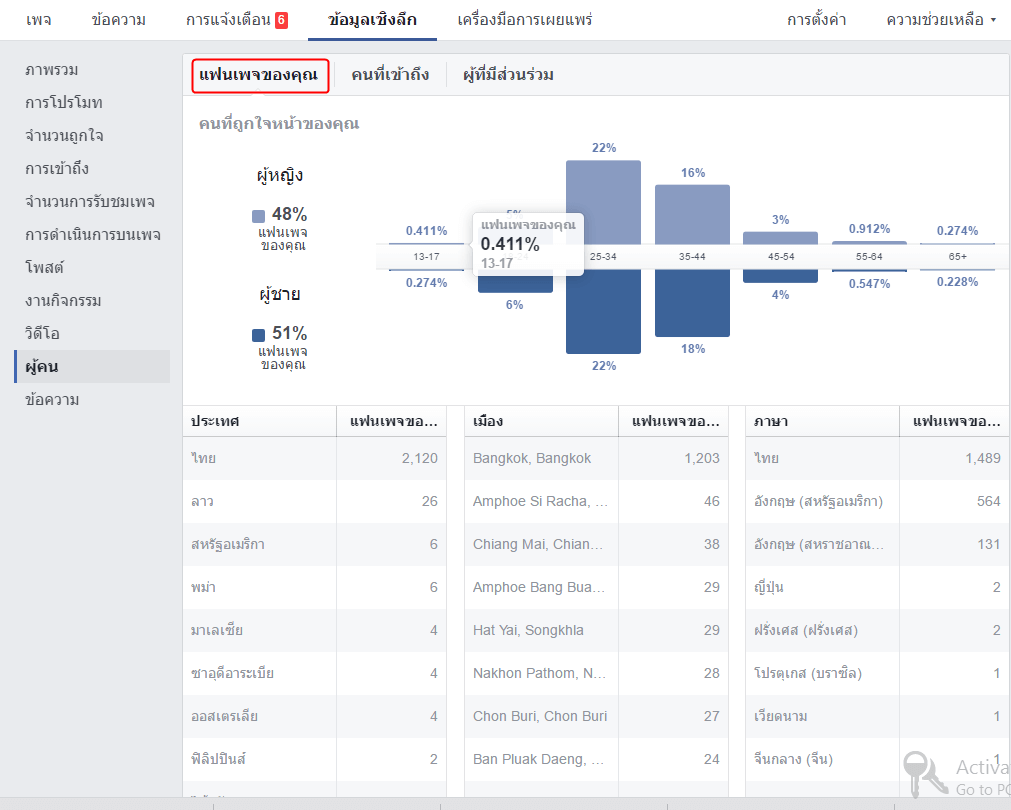
Task: Click the ฝรั่งเศส (ฝรั่งเศส) language row
Action: point(878,630)
